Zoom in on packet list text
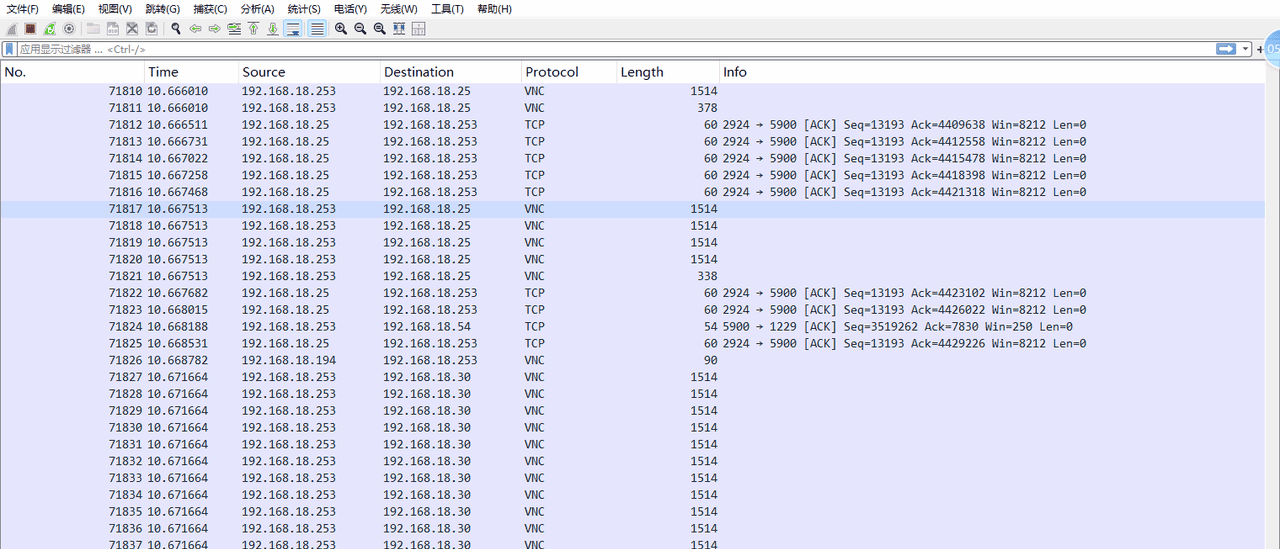1280x549 pixels. click(341, 29)
